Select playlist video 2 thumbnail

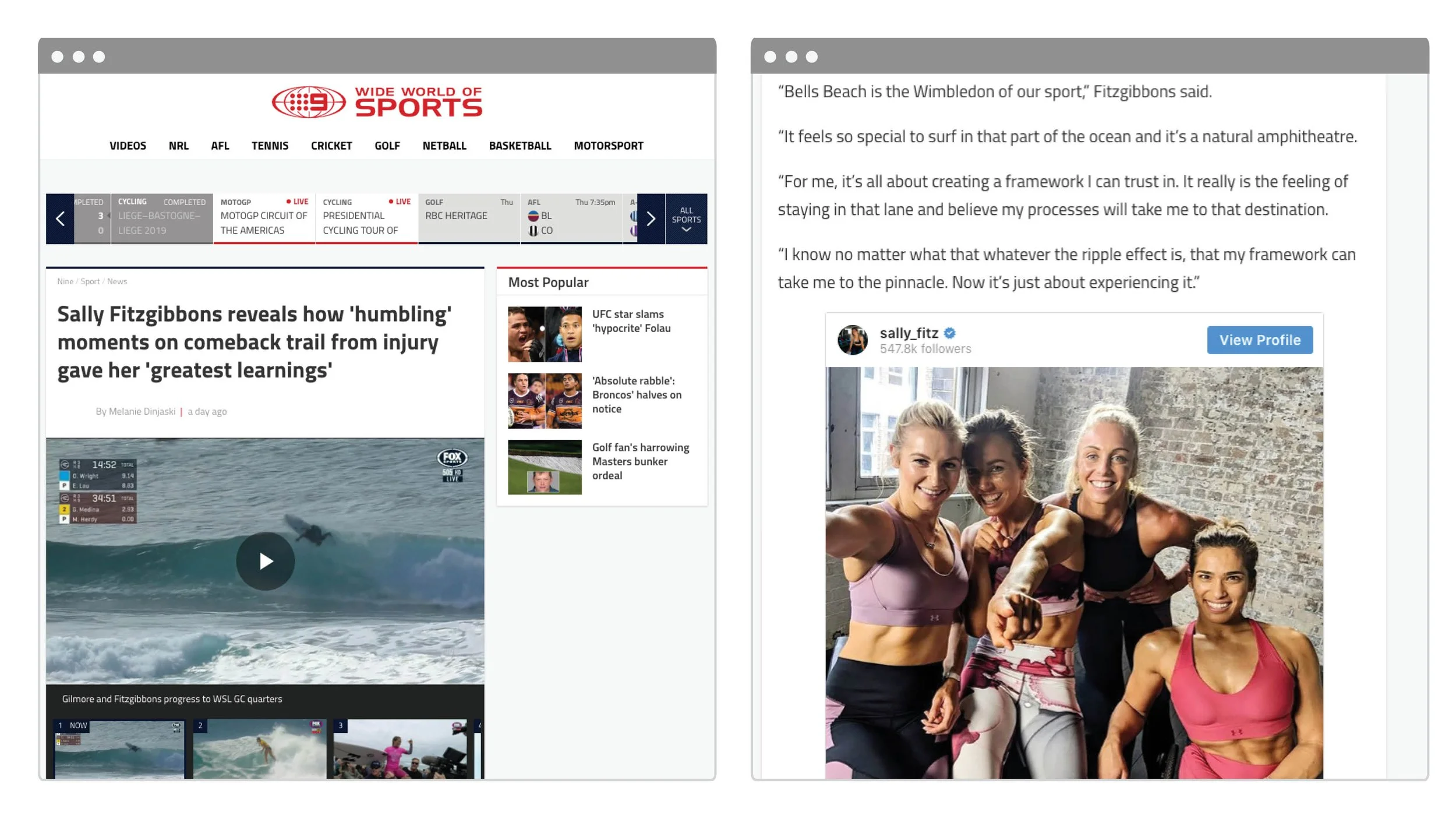click(x=260, y=749)
